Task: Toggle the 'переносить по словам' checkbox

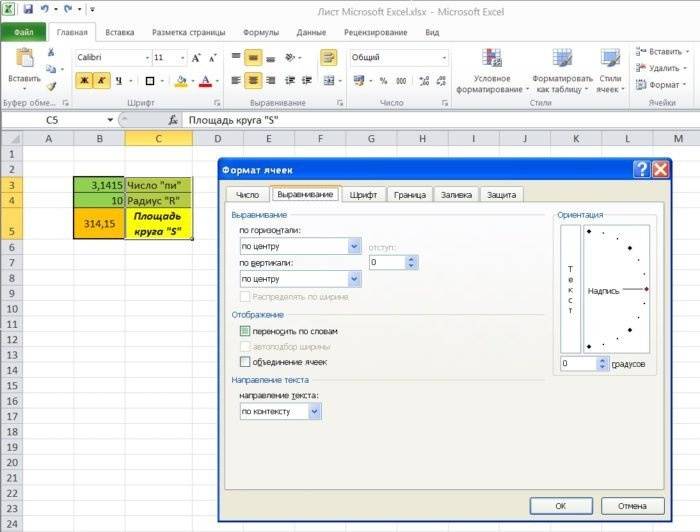Action: [x=245, y=330]
